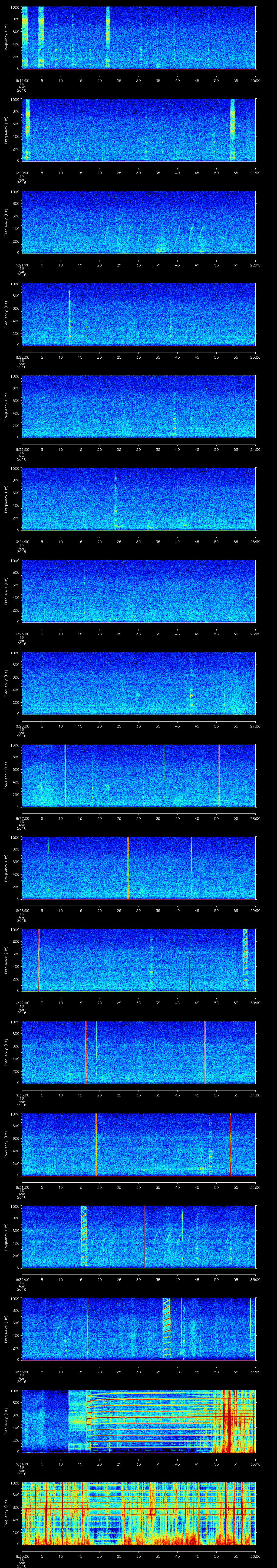
Task: Select the 26:00 end time label
Action: [255, 634]
